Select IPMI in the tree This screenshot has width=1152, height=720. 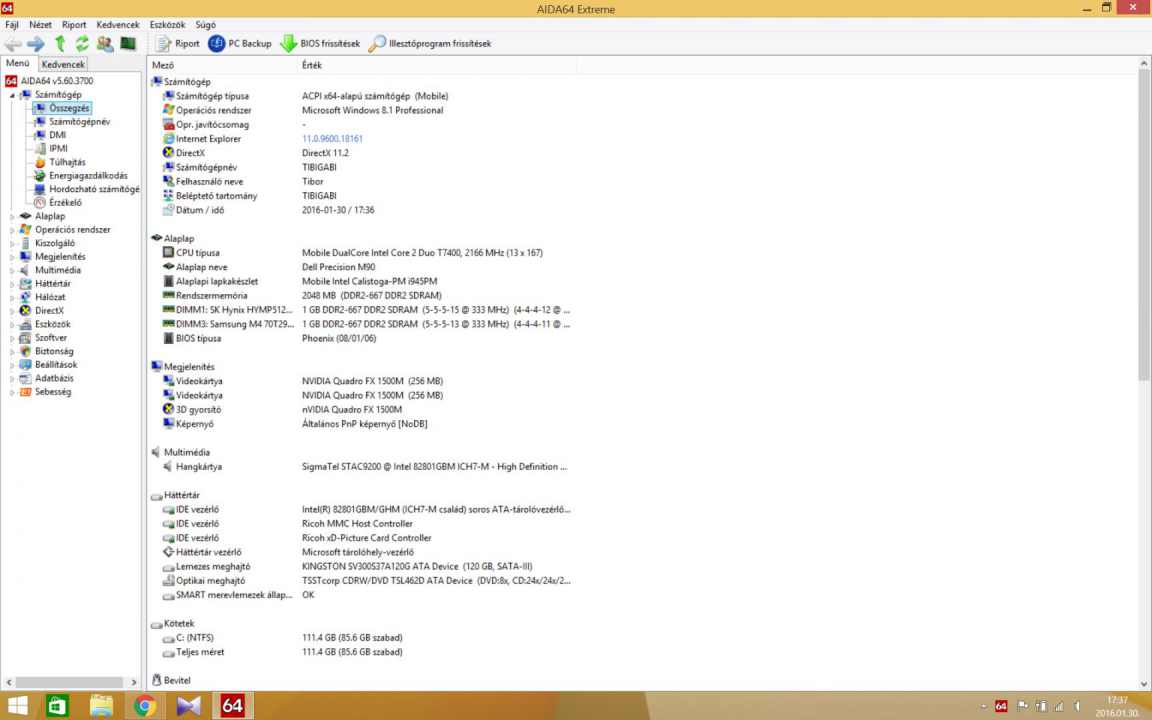pyautogui.click(x=58, y=148)
